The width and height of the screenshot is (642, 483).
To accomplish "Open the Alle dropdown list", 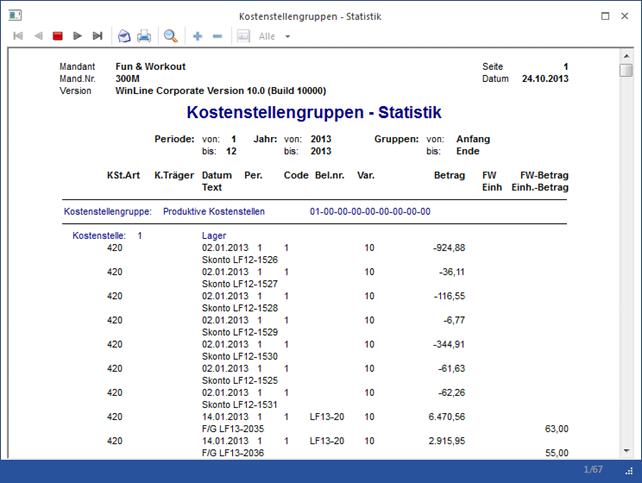I will [x=287, y=36].
